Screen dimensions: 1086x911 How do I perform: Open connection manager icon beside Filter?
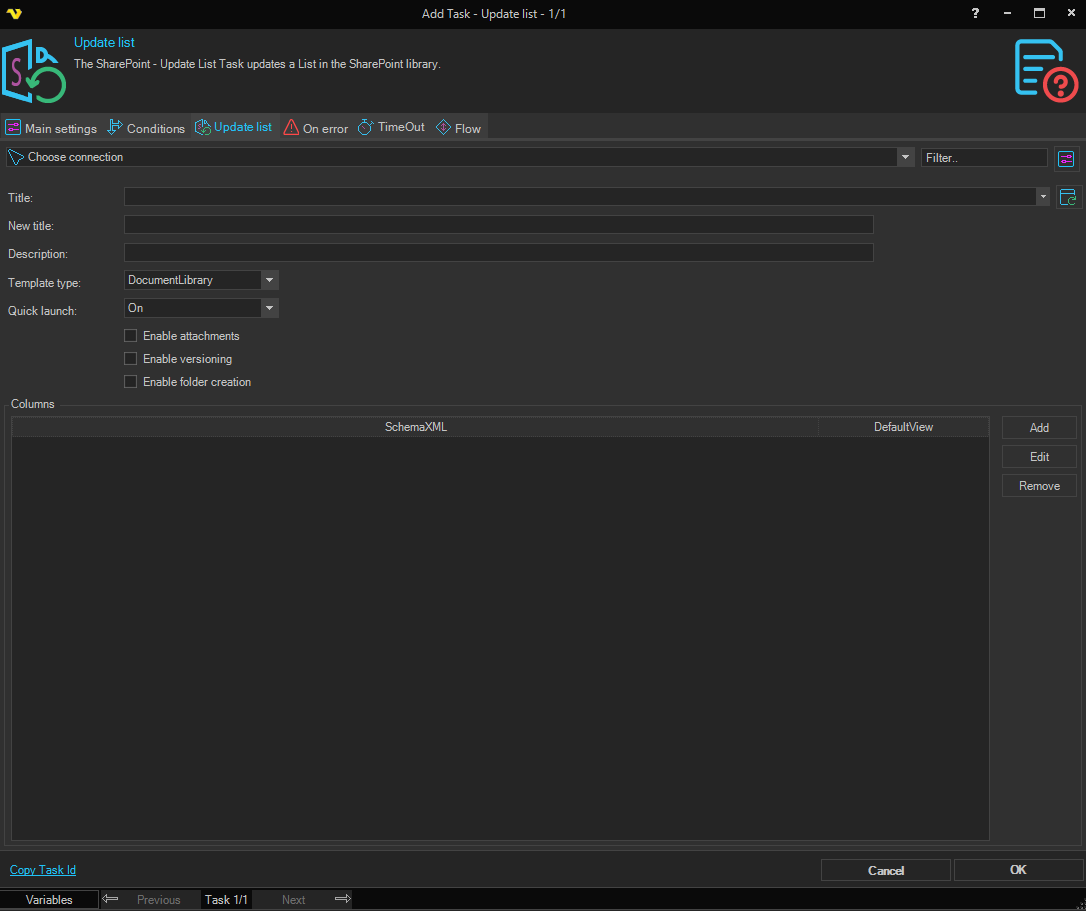tap(1066, 159)
